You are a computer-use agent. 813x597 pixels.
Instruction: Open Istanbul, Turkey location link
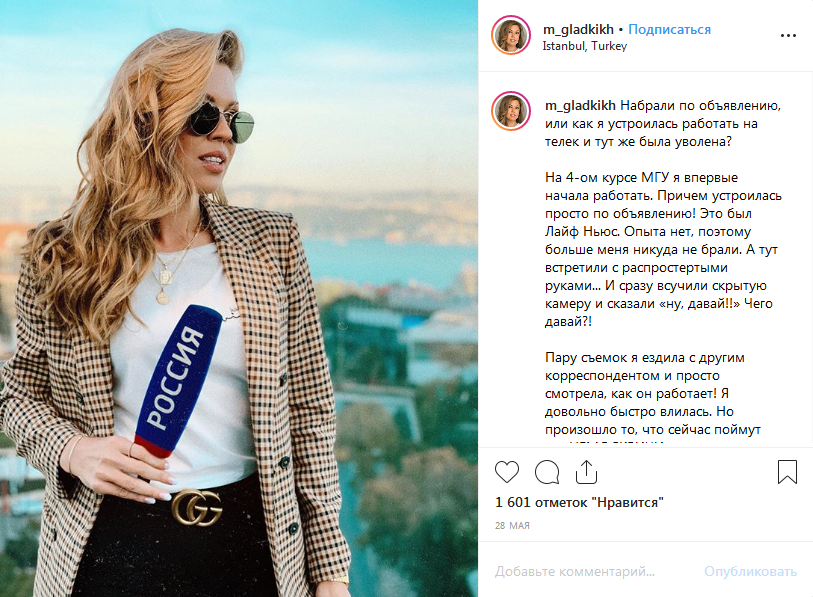tap(585, 46)
